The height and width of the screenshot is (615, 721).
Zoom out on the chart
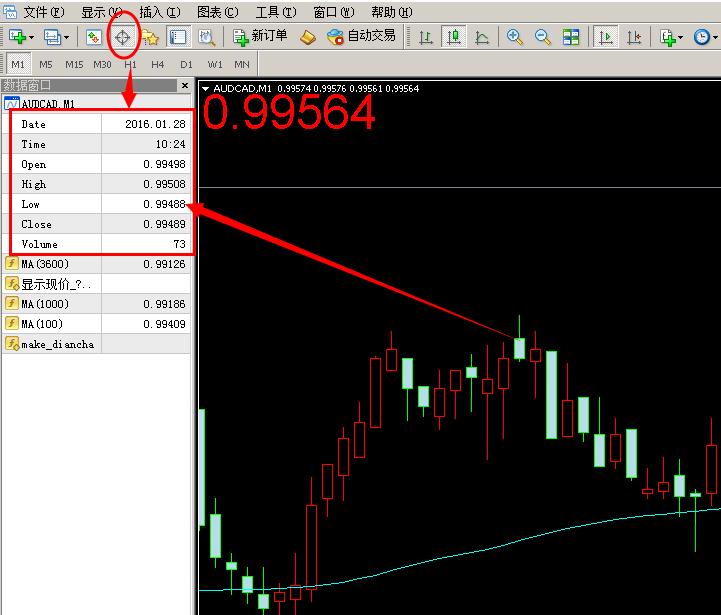[x=543, y=37]
